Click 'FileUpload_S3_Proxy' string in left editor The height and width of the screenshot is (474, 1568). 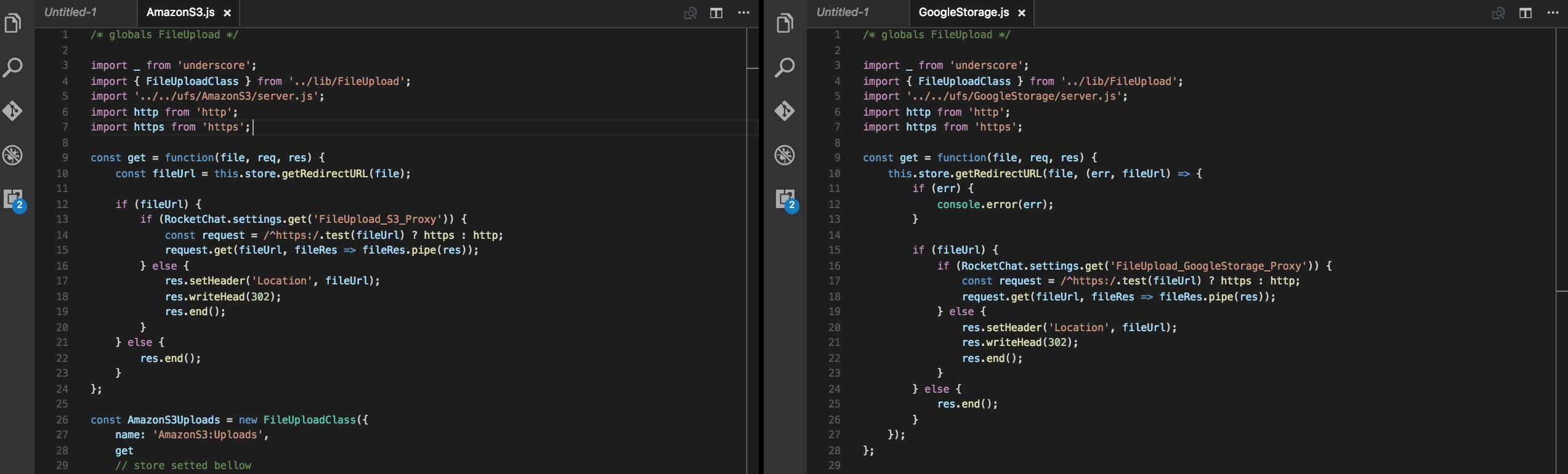click(378, 219)
